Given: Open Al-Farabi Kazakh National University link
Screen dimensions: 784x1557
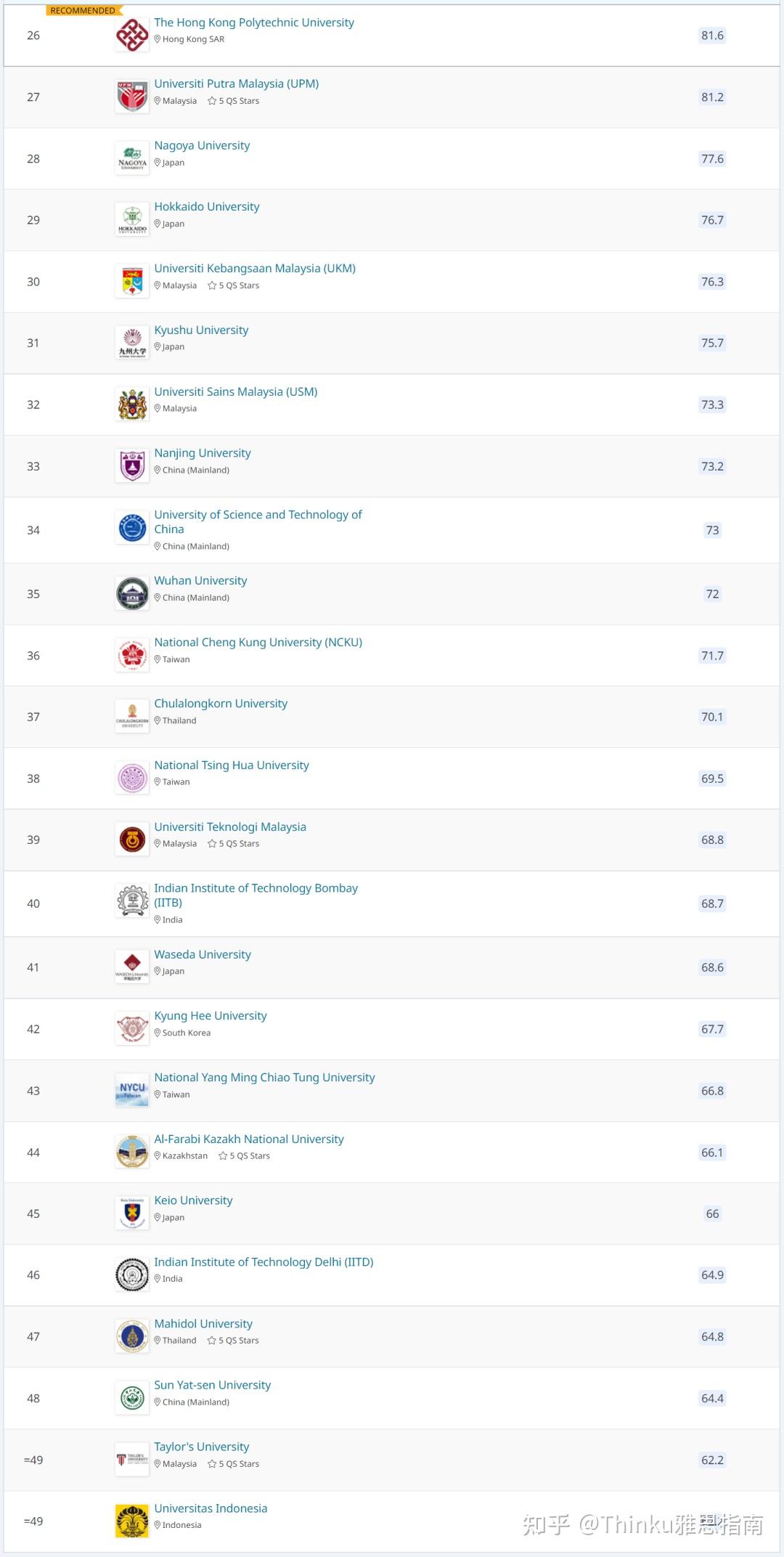Looking at the screenshot, I should click(249, 1139).
